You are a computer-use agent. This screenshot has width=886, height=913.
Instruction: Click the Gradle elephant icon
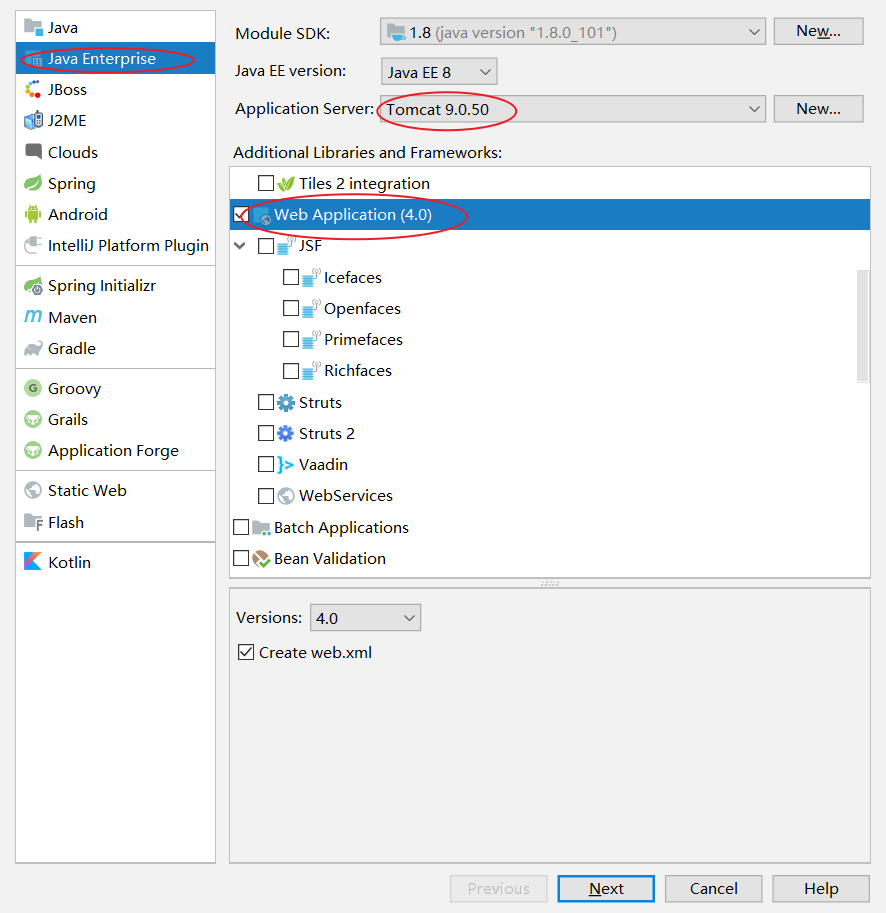pos(33,348)
